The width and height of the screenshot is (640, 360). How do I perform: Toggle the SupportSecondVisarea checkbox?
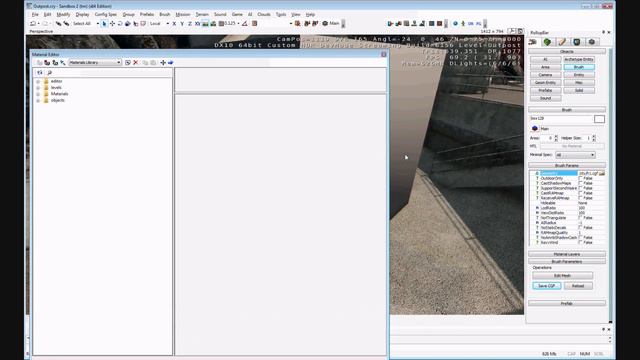coord(580,188)
